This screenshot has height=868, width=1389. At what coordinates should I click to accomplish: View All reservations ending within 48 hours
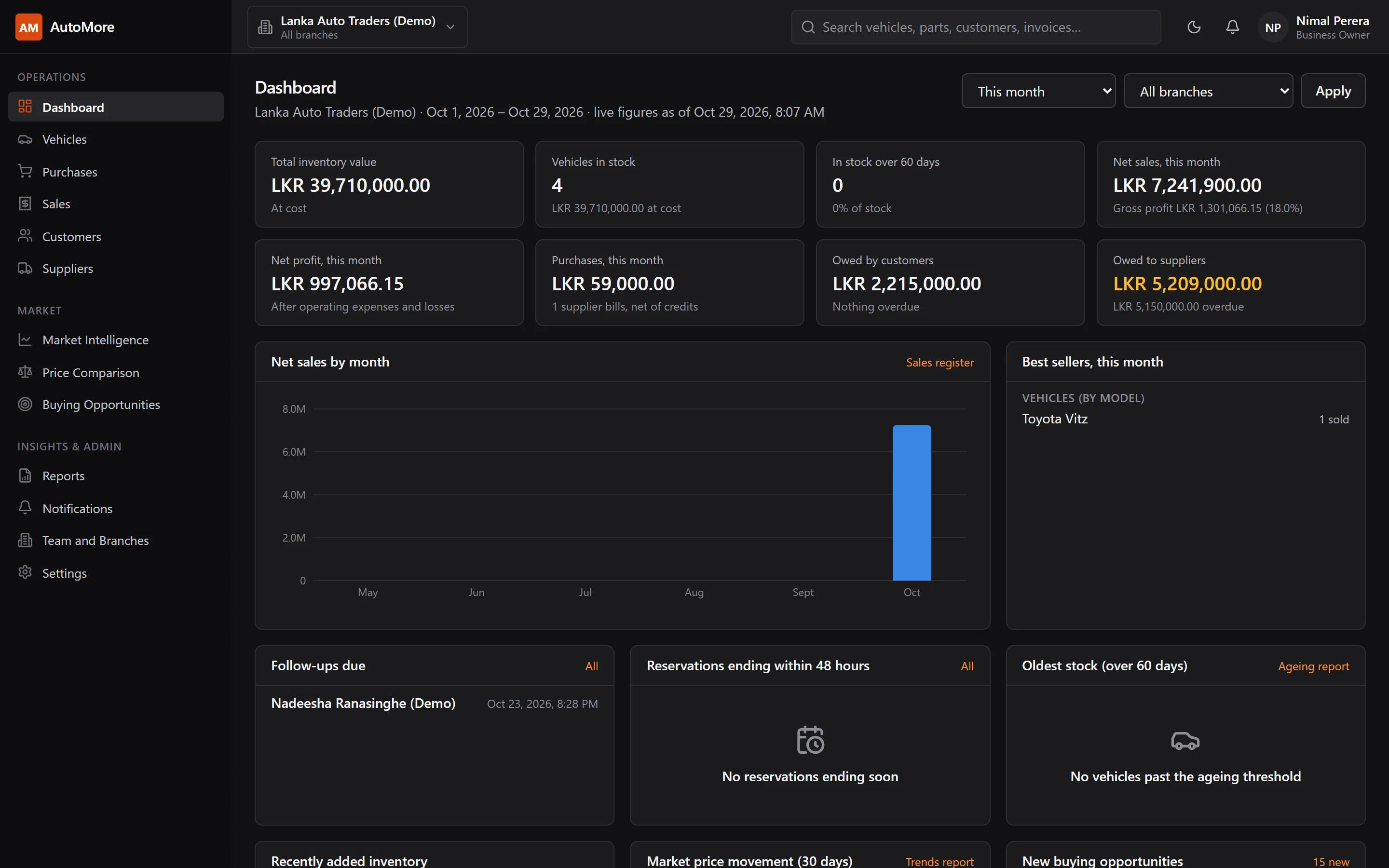coord(967,666)
